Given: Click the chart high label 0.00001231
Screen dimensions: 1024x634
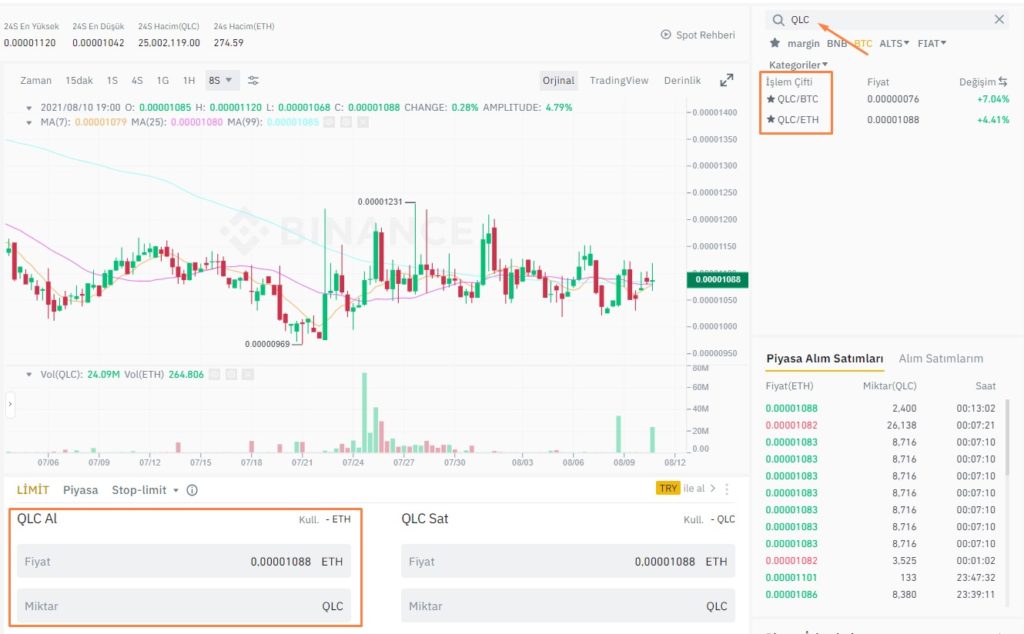Looking at the screenshot, I should [380, 202].
